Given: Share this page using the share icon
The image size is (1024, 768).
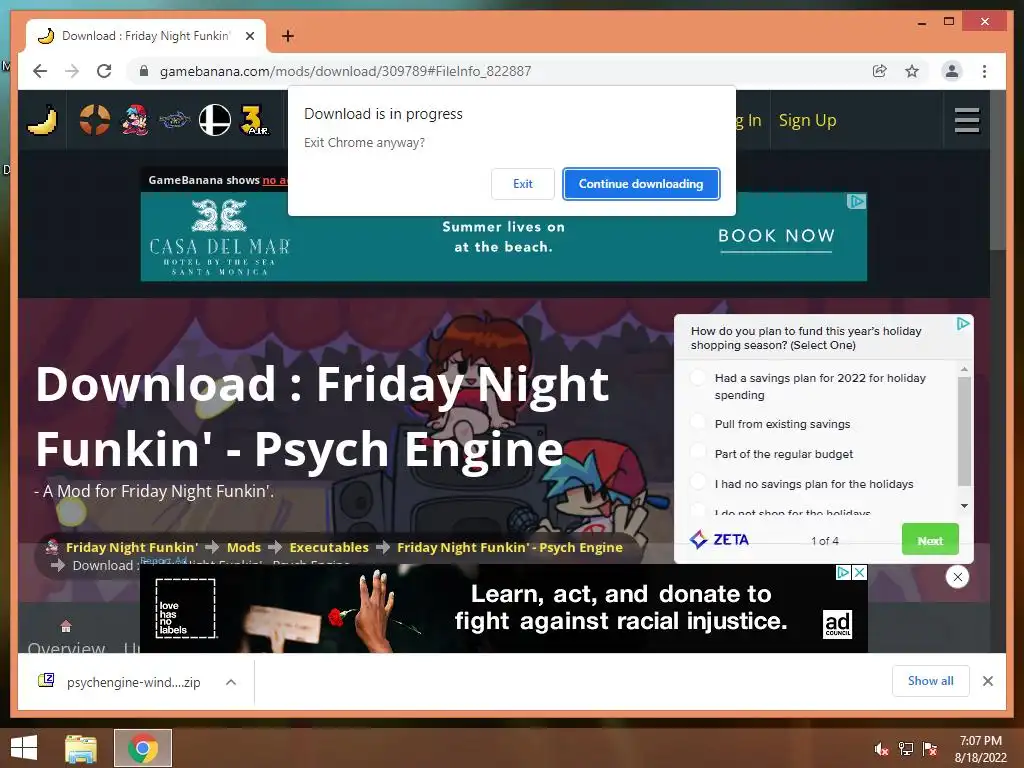Looking at the screenshot, I should pos(880,71).
